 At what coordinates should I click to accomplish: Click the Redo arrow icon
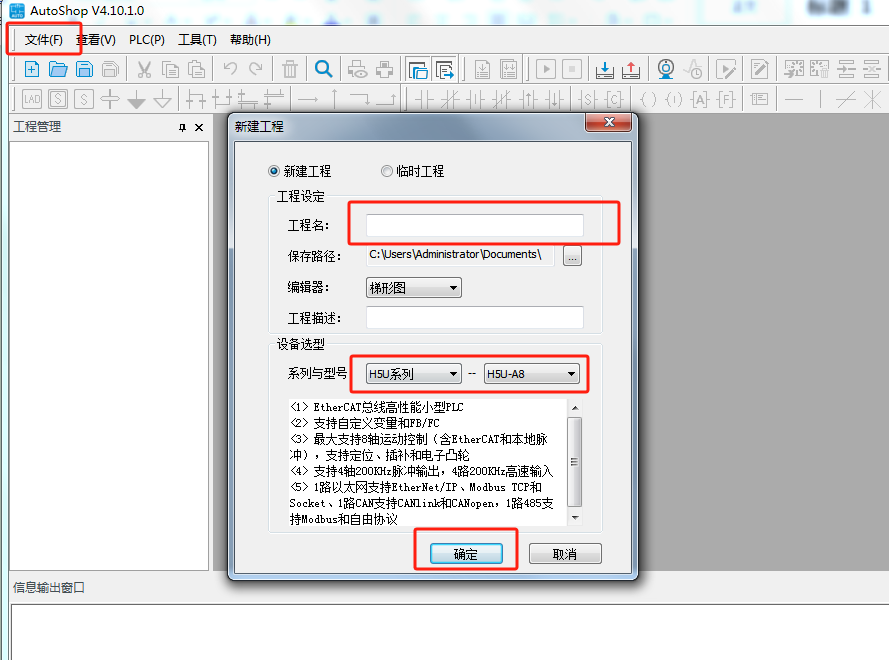click(256, 69)
